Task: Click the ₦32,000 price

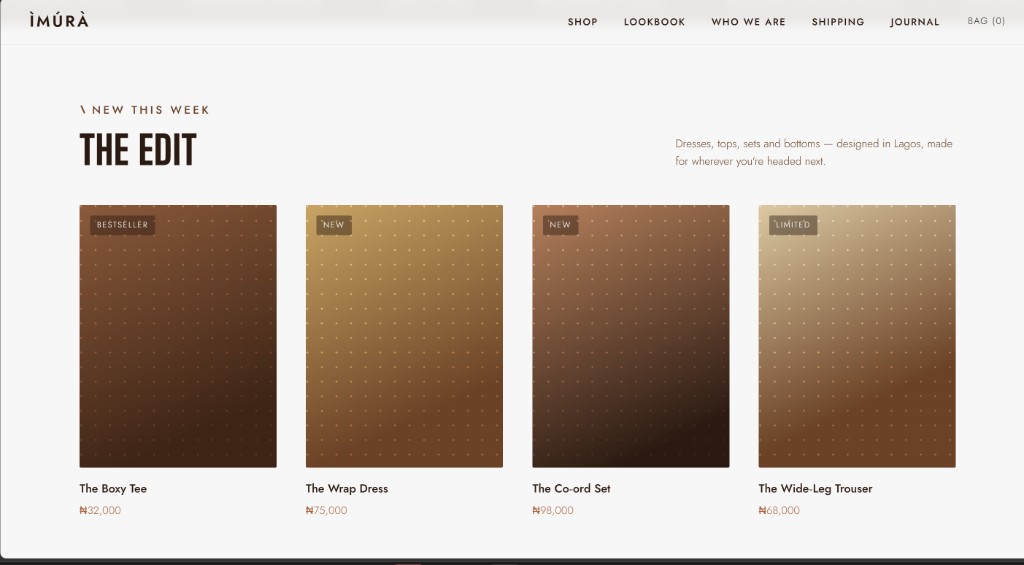Action: (100, 510)
